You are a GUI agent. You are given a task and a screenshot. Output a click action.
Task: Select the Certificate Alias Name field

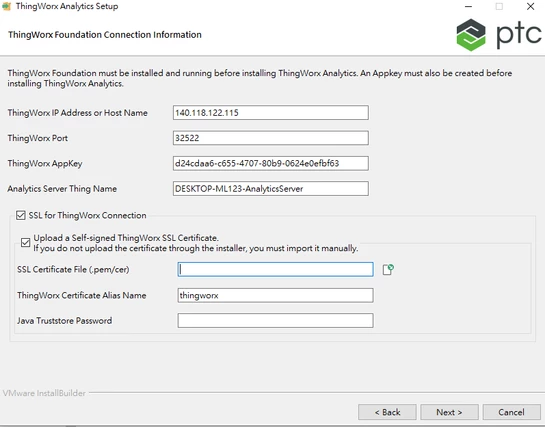click(276, 295)
